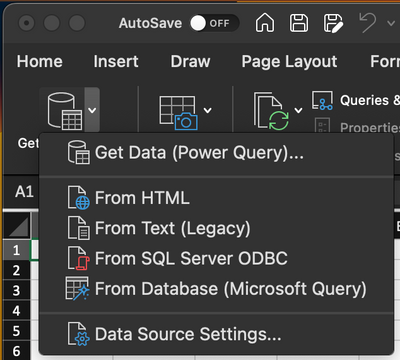400x360 pixels.
Task: Click the SQL Server ODBC scroll icon
Action: point(79,259)
